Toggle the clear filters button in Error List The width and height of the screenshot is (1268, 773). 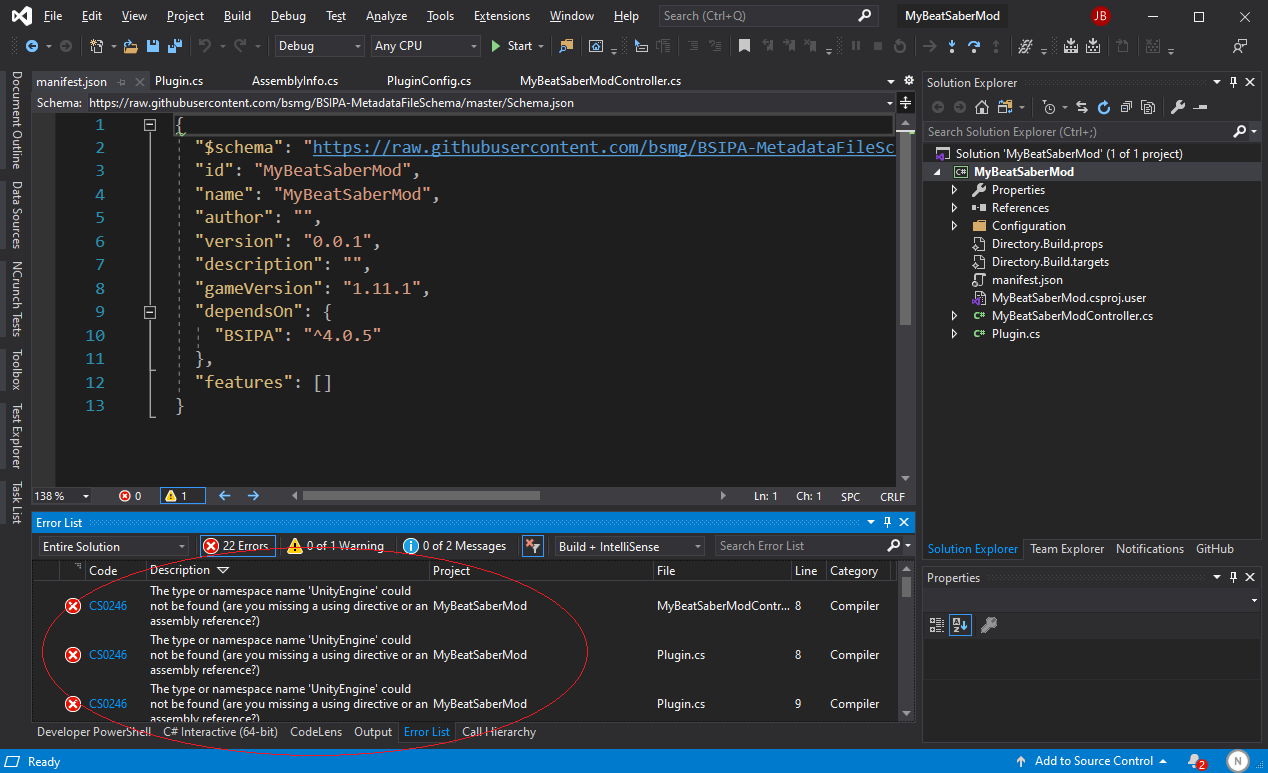click(533, 546)
